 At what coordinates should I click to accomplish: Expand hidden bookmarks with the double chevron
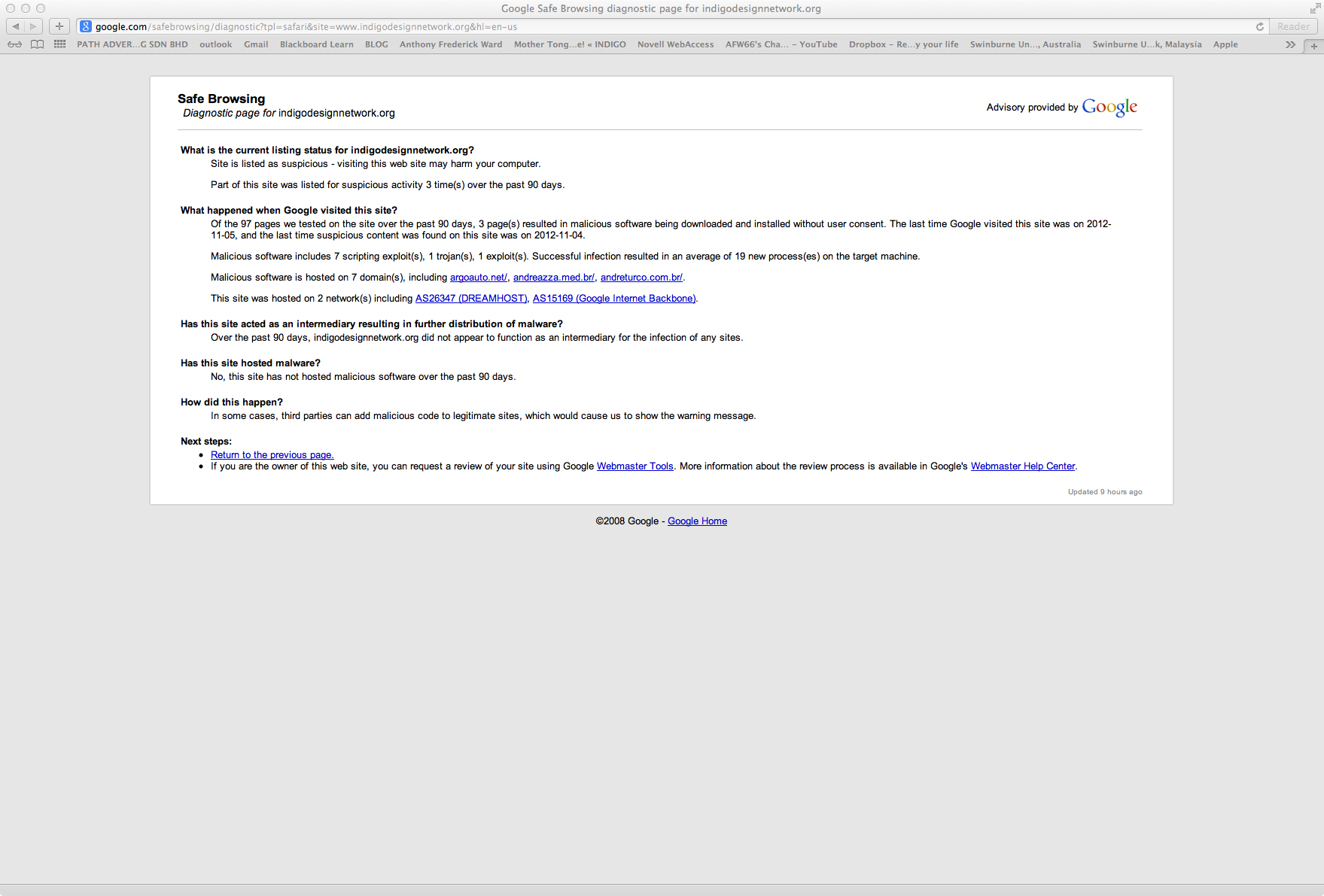[x=1290, y=44]
